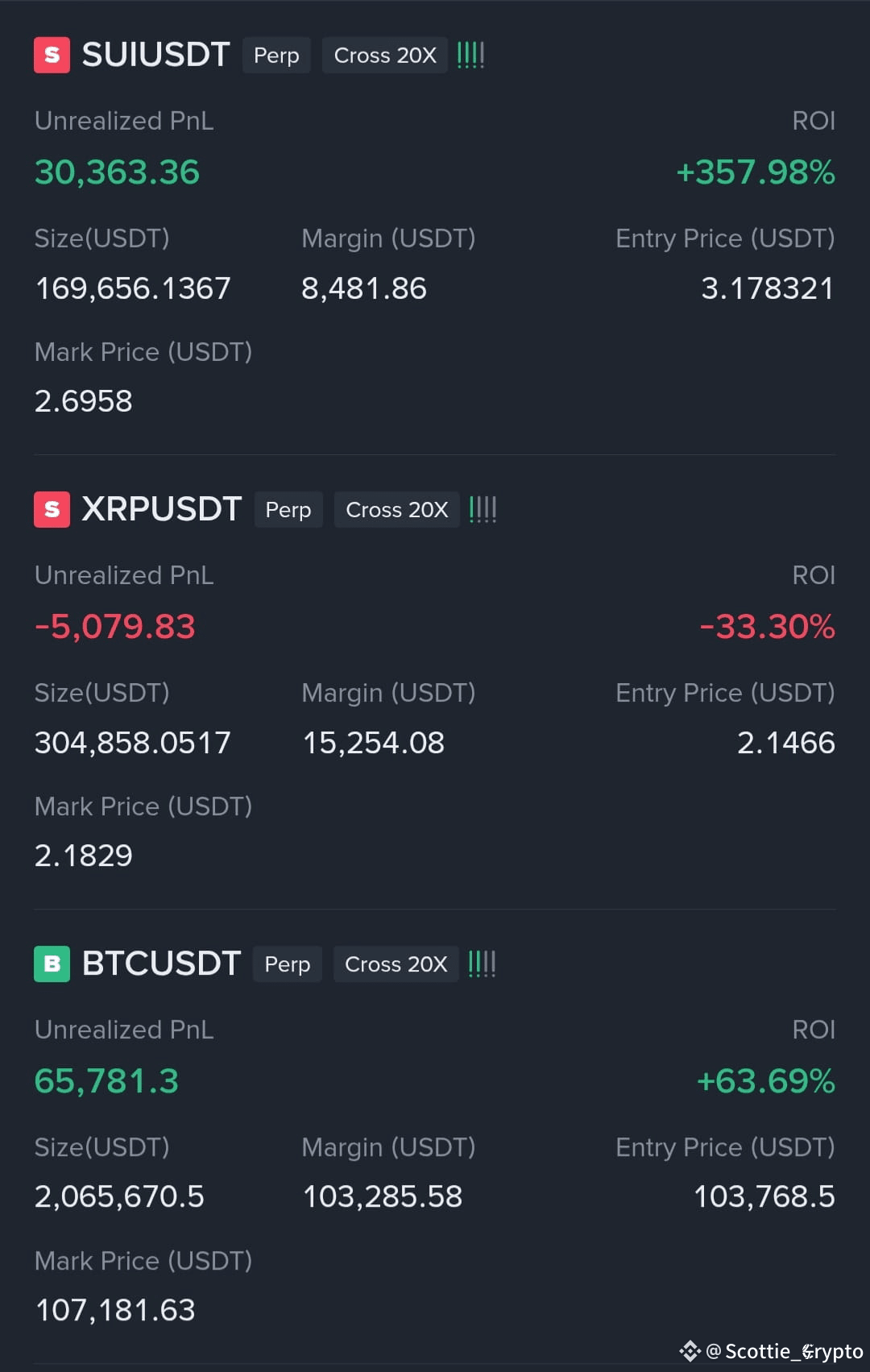Click the green B long icon beside BTCUSDT
The width and height of the screenshot is (870, 1372).
(x=52, y=964)
